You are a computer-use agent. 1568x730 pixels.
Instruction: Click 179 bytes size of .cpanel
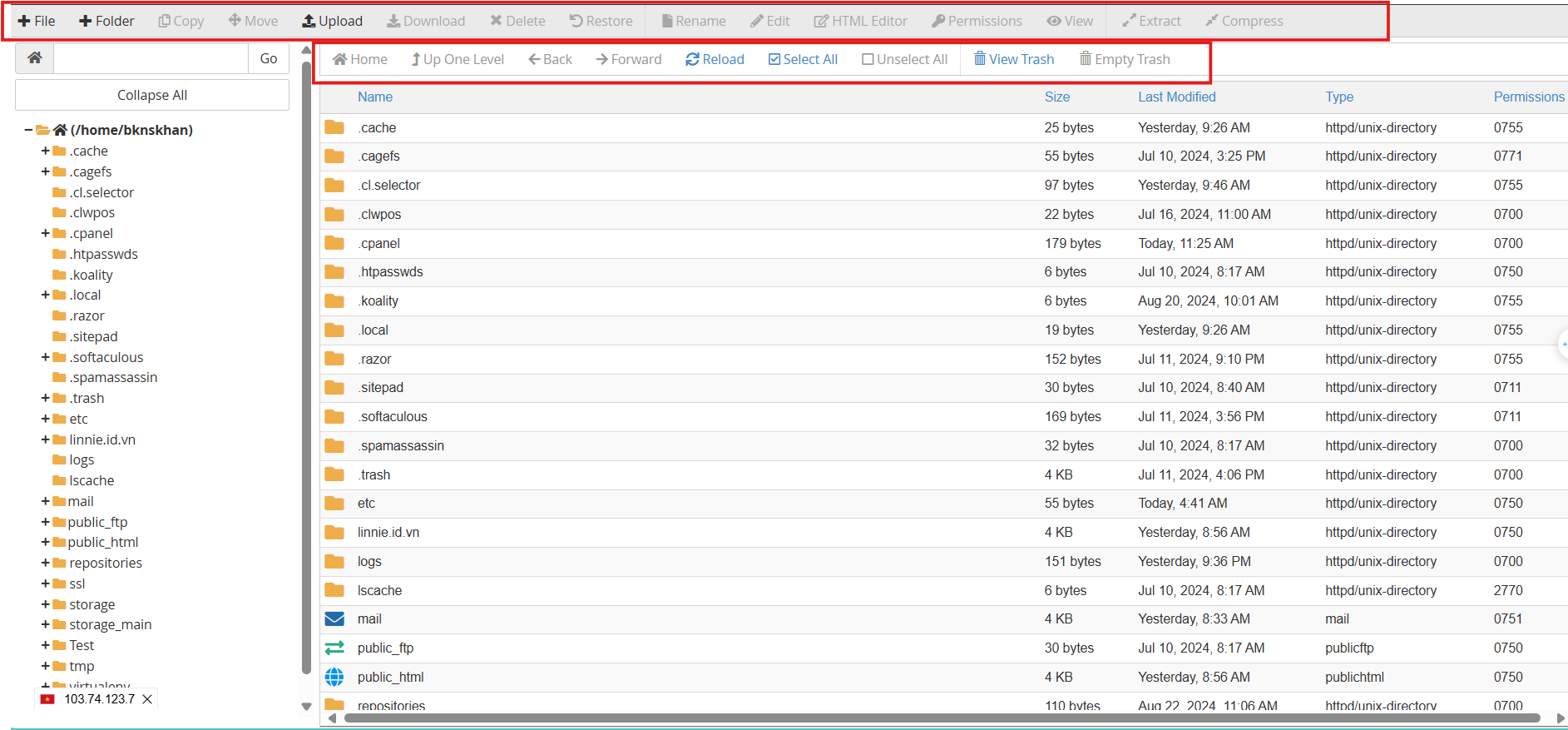[1073, 243]
